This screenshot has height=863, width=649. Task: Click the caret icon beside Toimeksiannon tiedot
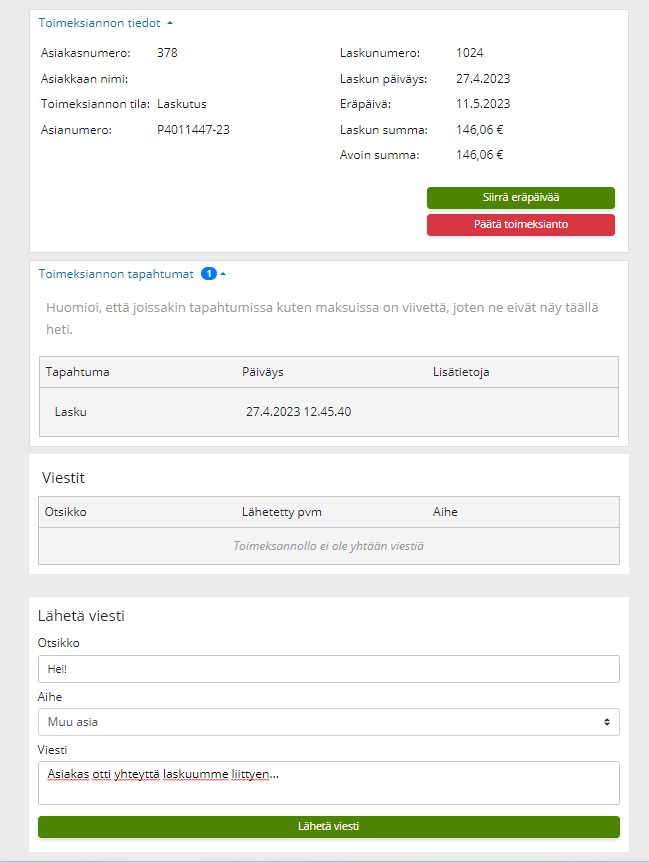tap(170, 22)
